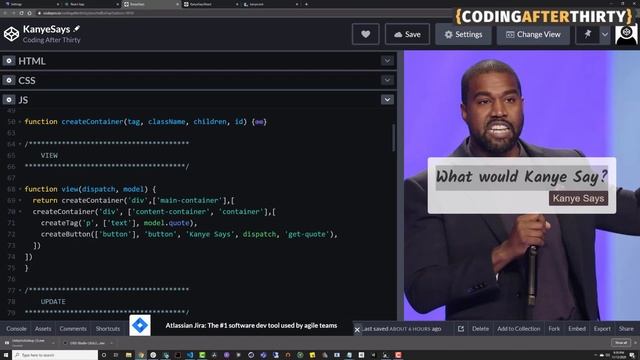
Task: Fold the view function at line 68
Action: [x=20, y=189]
